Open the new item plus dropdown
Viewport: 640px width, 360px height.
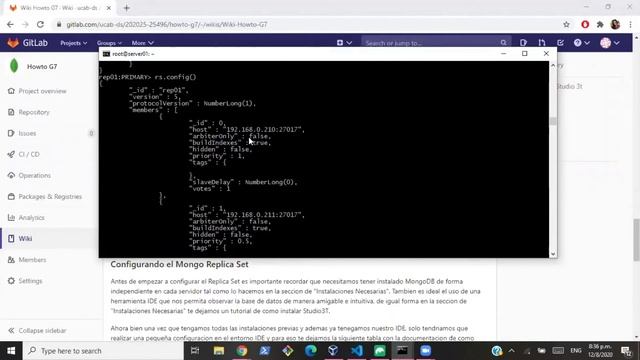[x=344, y=42]
